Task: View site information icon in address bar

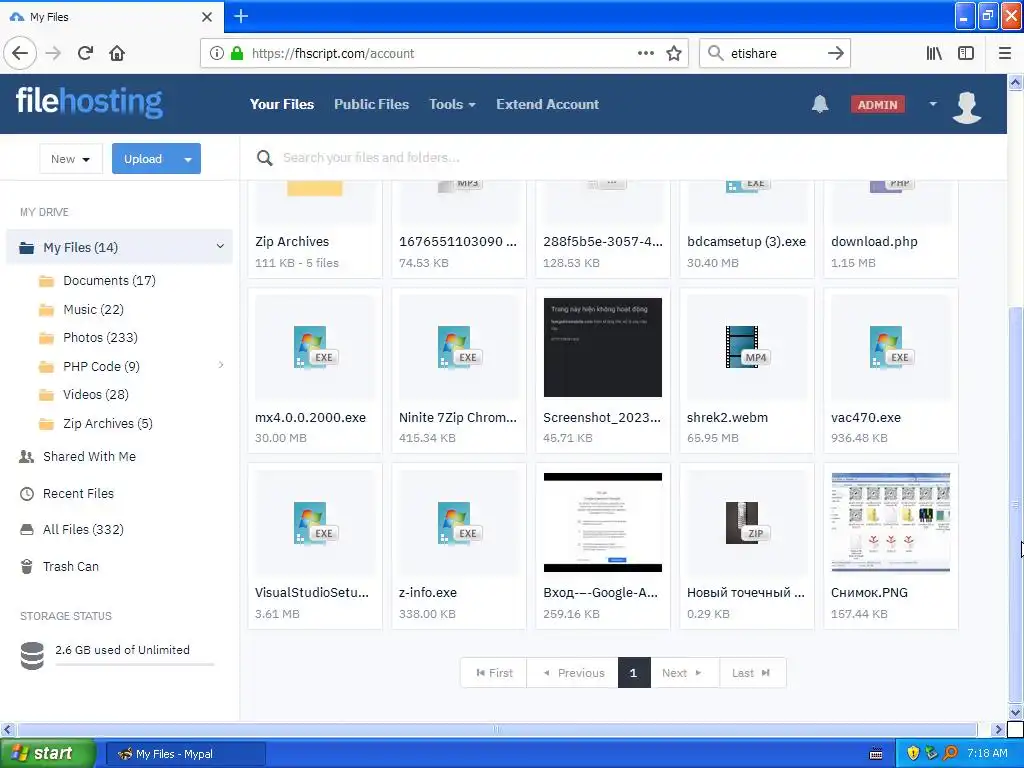Action: click(x=216, y=53)
